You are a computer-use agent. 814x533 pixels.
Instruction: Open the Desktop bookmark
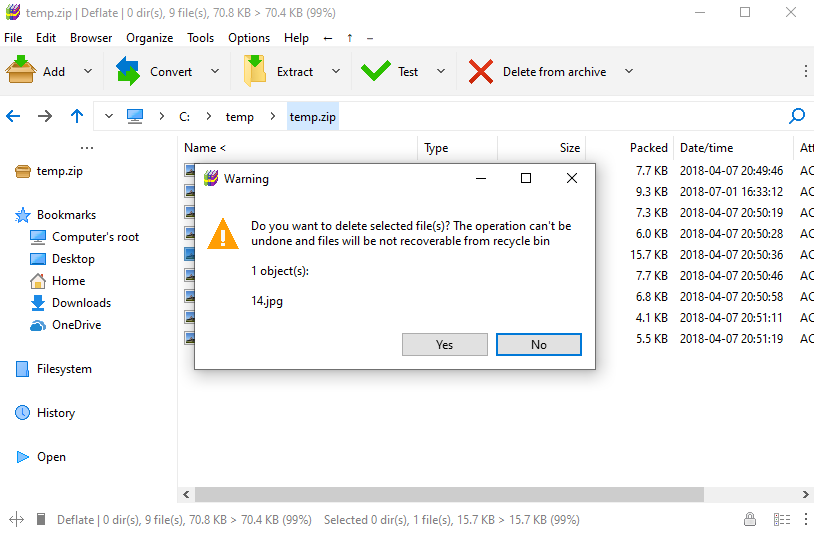tap(62, 259)
